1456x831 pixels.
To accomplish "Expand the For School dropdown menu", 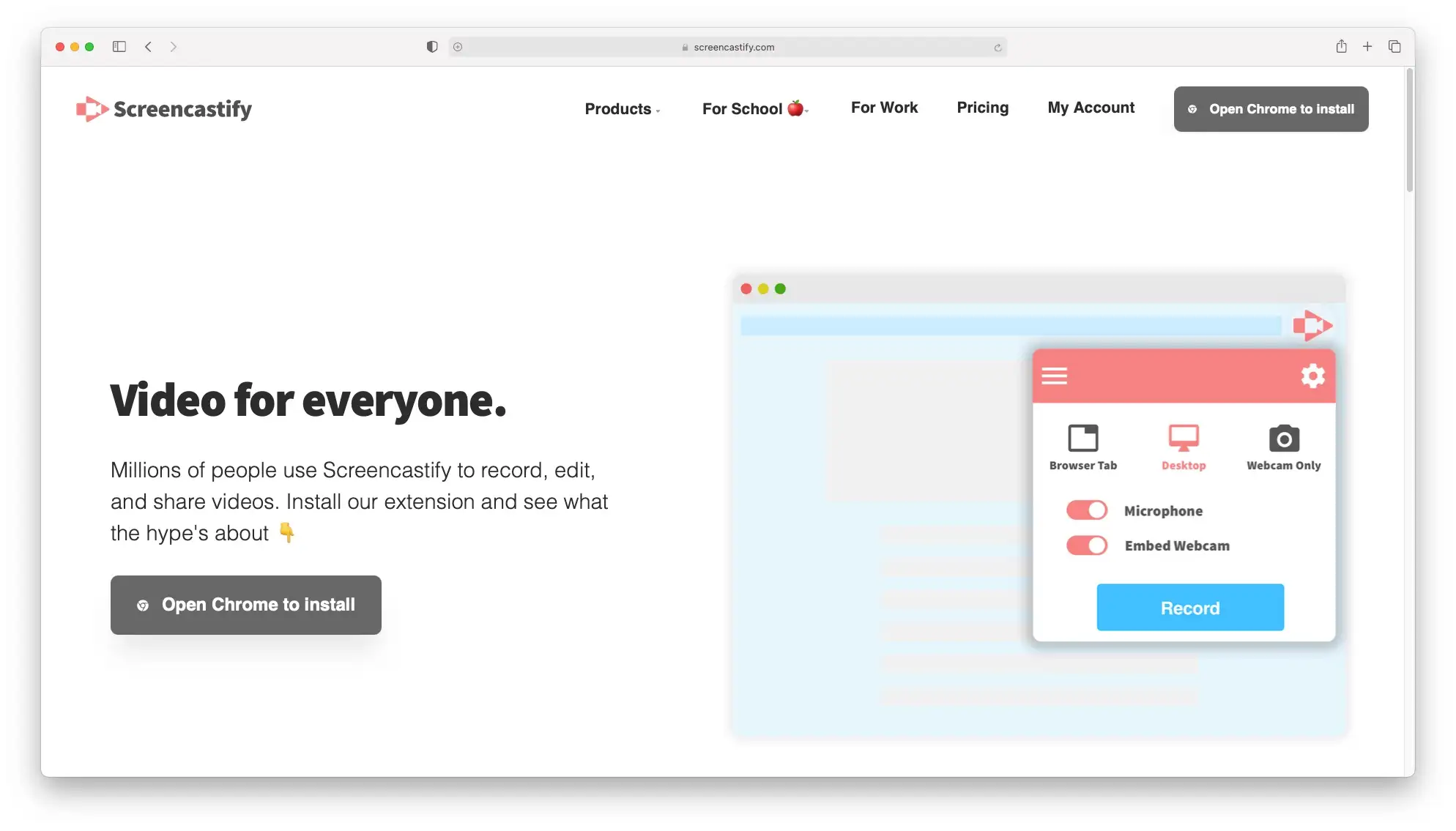I will point(755,108).
